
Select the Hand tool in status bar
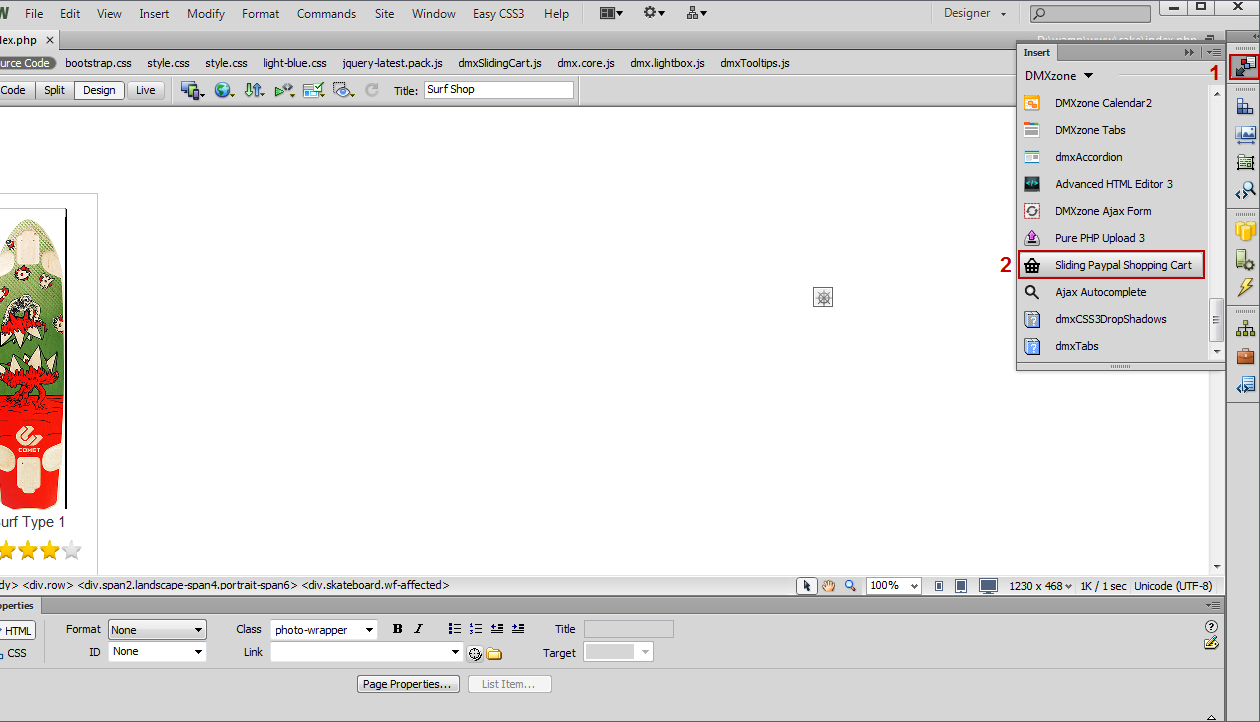pos(828,586)
